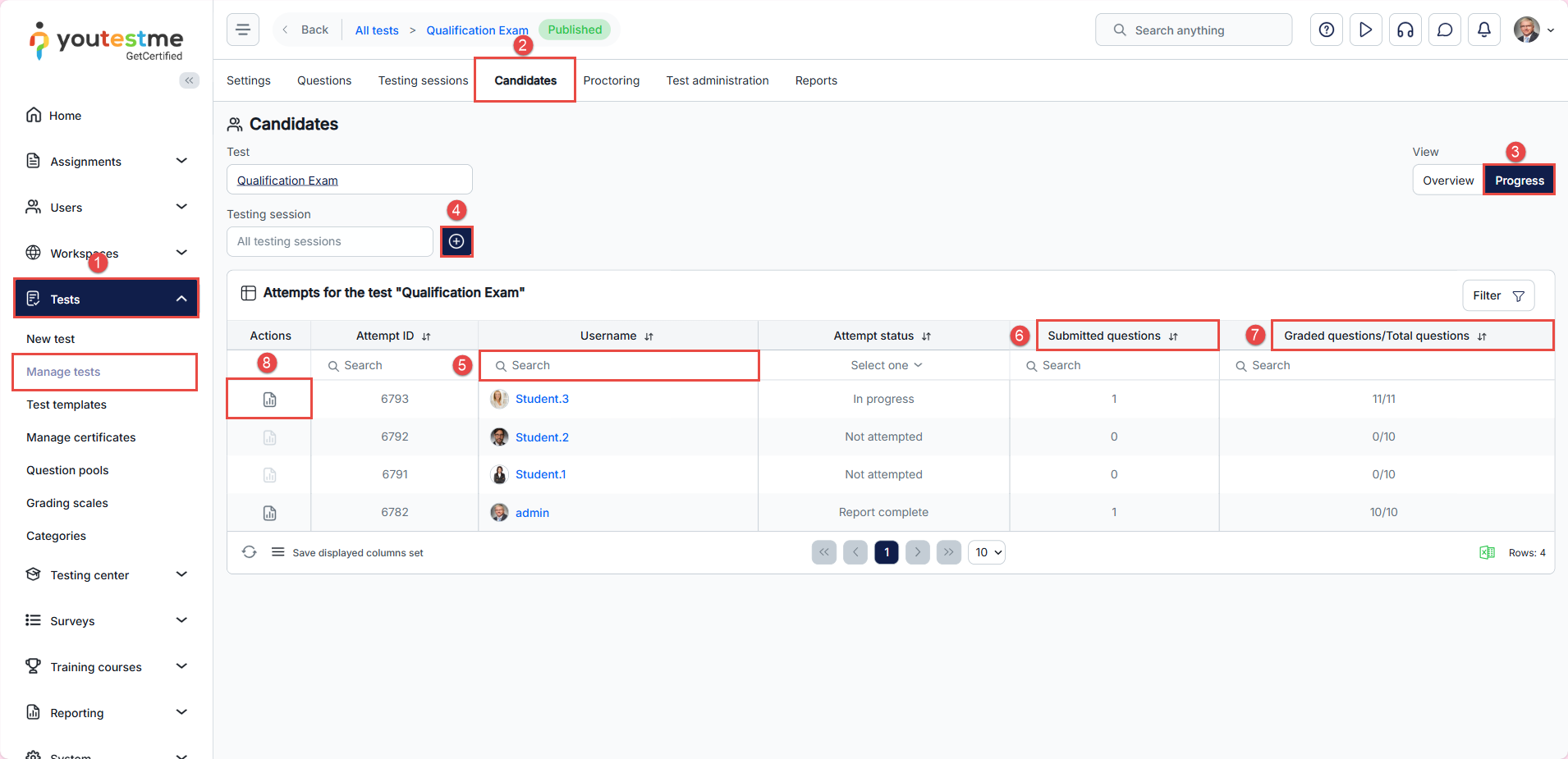The height and width of the screenshot is (759, 1568).
Task: Export table using the Excel icon
Action: [1486, 552]
